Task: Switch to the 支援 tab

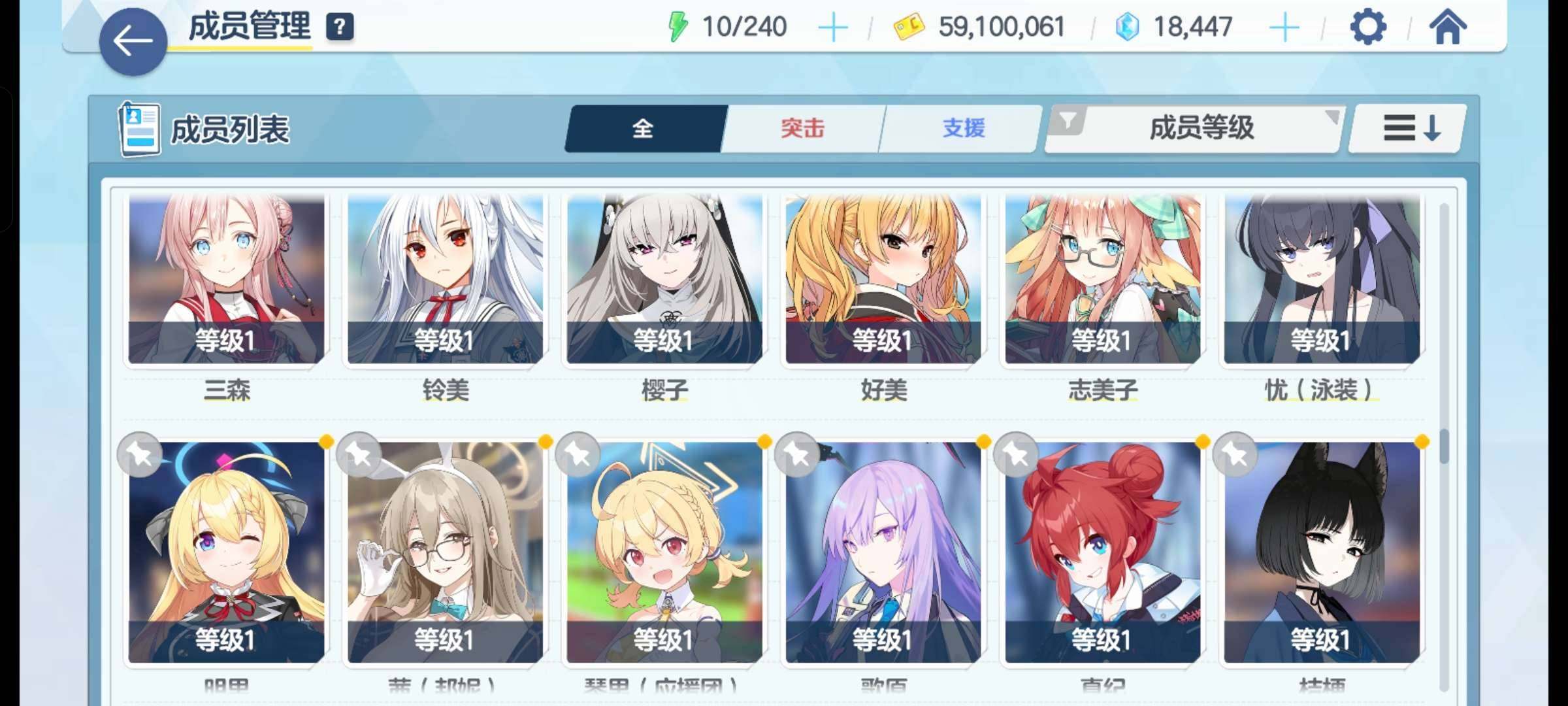Action: pos(963,128)
